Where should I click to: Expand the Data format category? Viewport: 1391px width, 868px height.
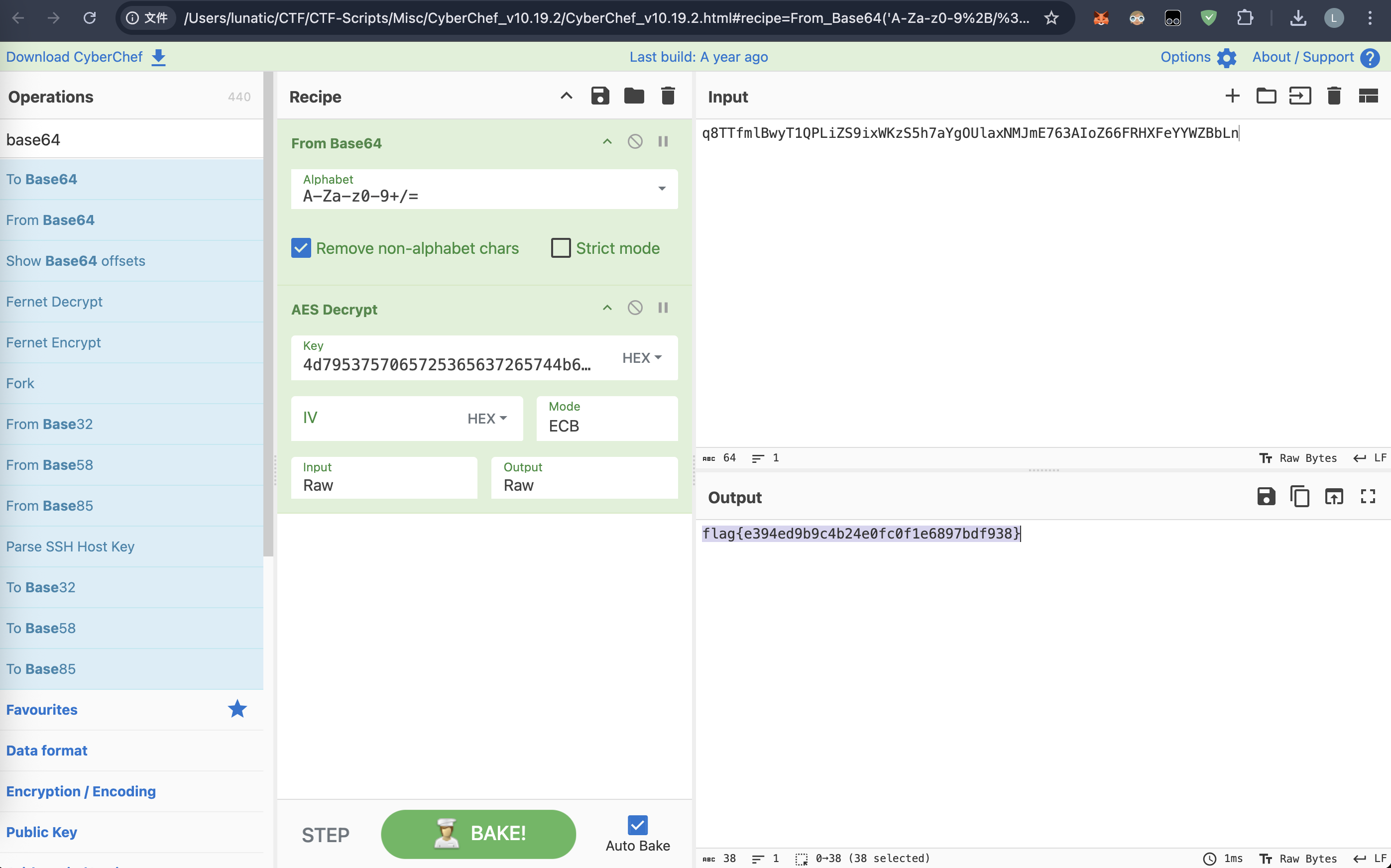pos(131,751)
